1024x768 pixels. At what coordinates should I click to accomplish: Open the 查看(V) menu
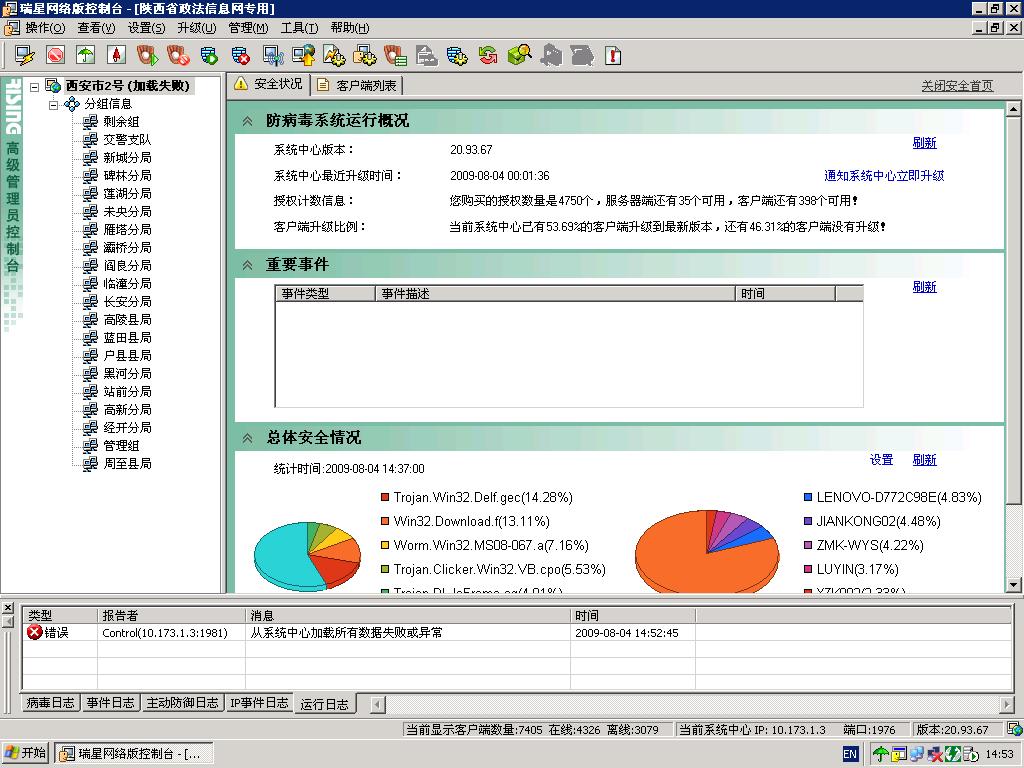tap(96, 28)
